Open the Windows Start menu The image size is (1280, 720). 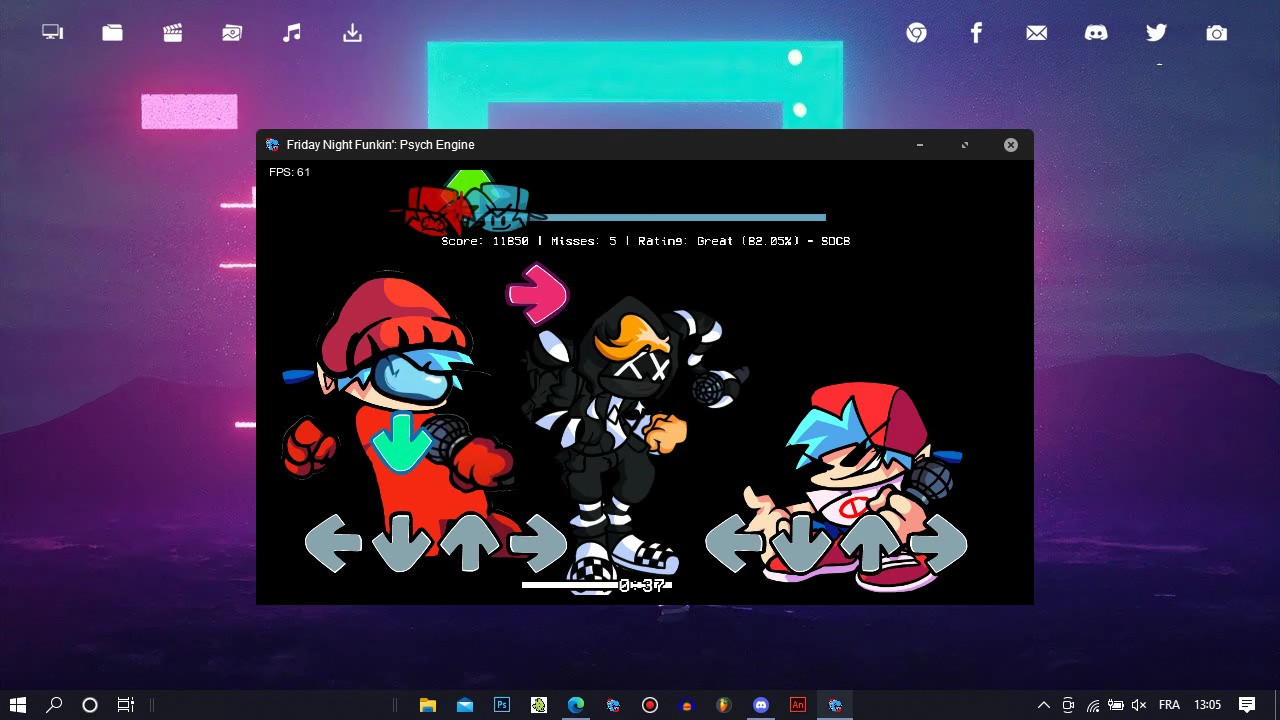(18, 705)
